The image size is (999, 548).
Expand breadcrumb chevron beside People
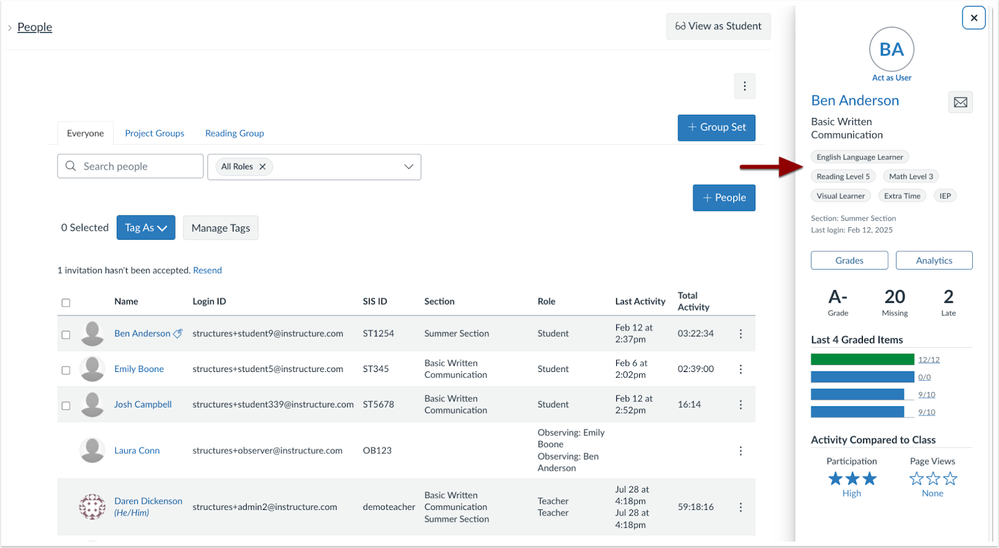click(10, 27)
